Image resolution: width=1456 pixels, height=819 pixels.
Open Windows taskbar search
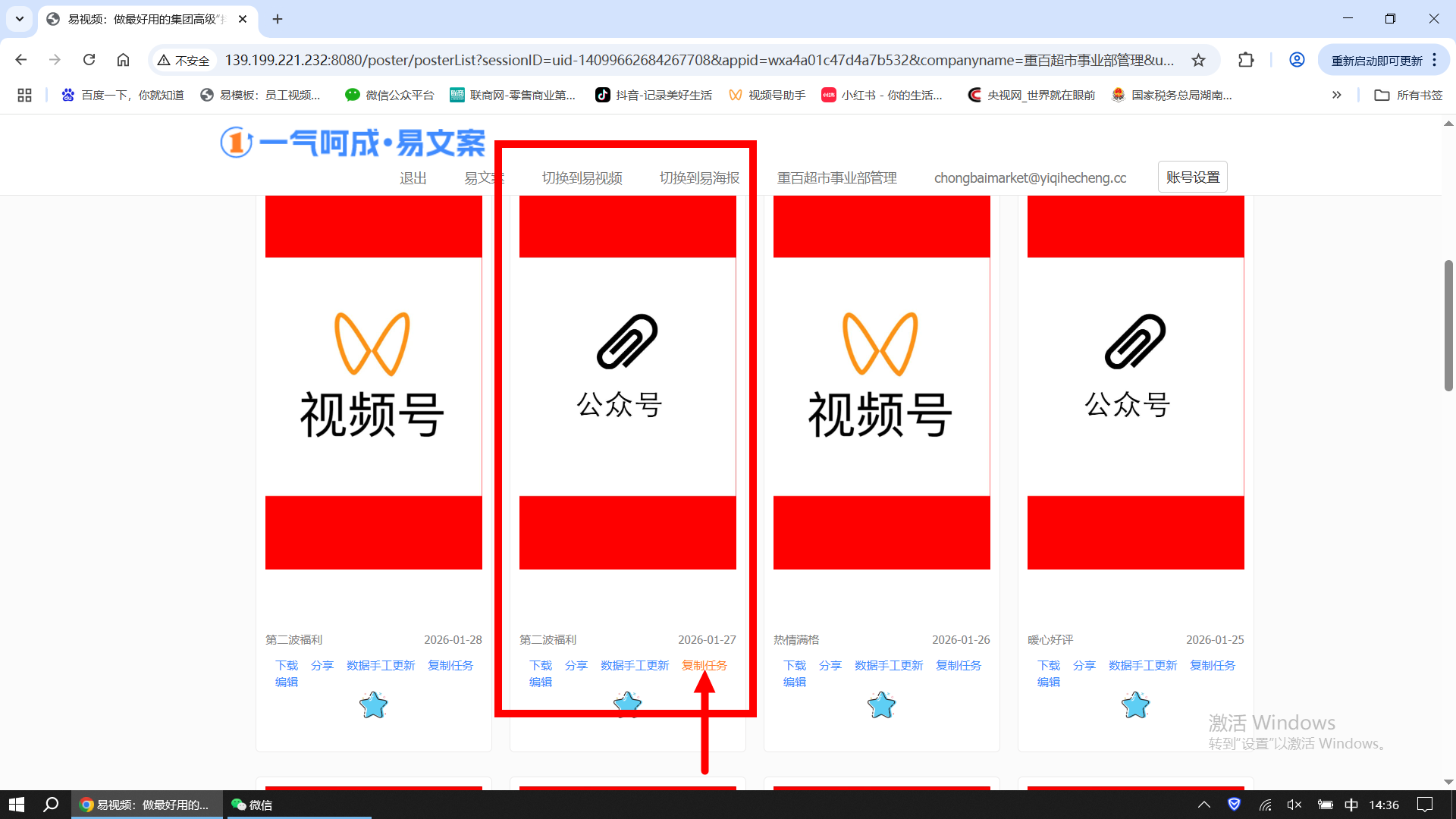pos(51,805)
